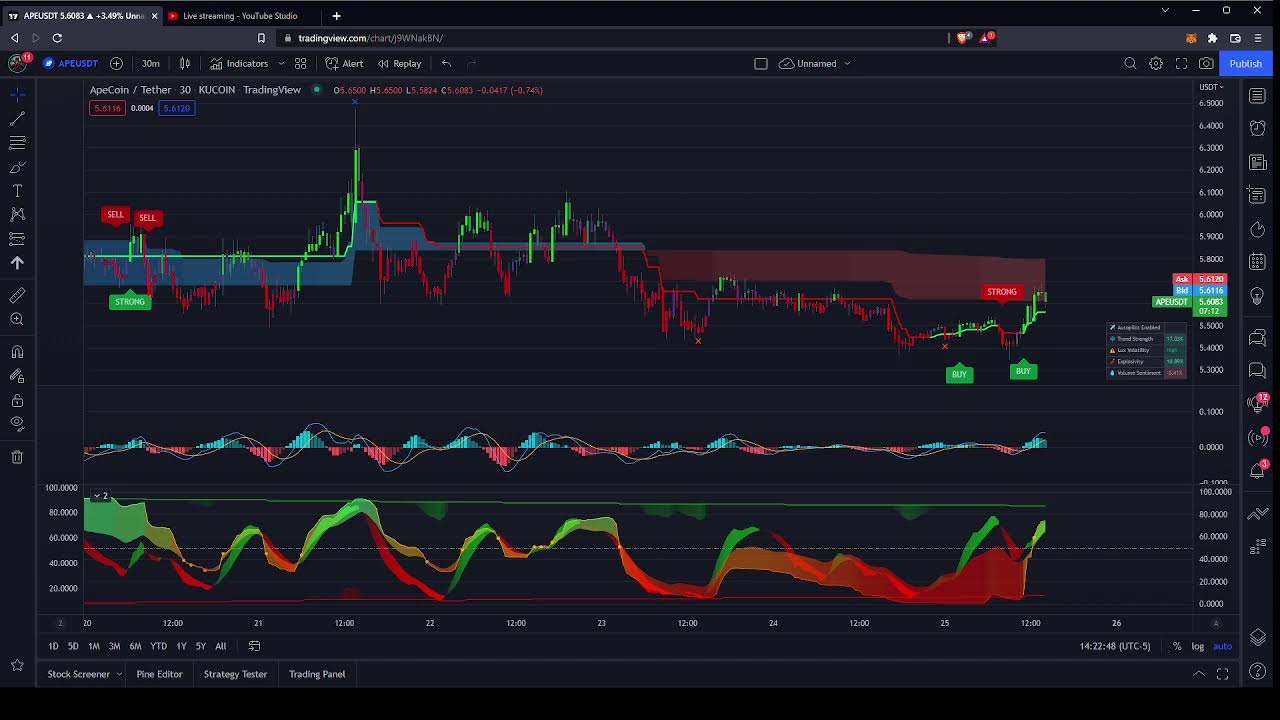Open the Strategy Tester tab

point(235,674)
